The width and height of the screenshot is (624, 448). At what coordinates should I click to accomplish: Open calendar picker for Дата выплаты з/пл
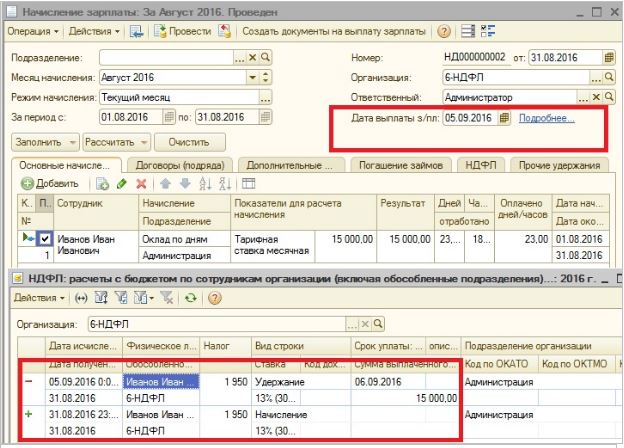505,118
